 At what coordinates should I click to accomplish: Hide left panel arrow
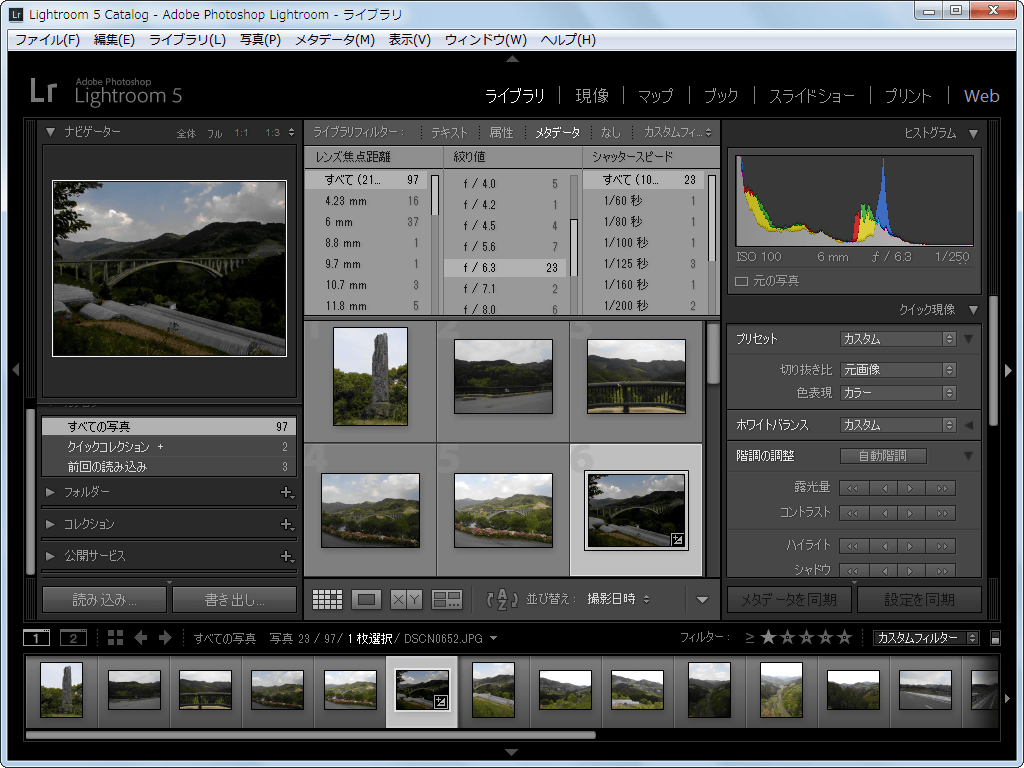[16, 370]
